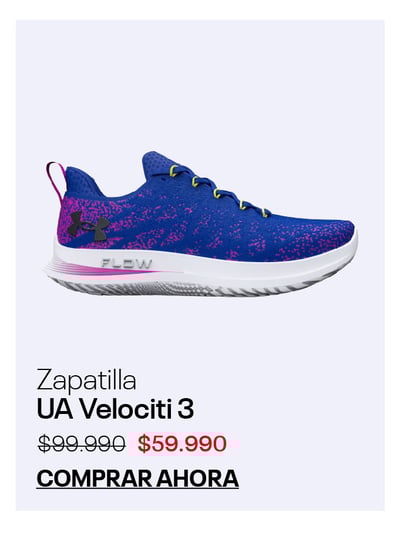
Task: Click the blue tongue of the sneaker
Action: click(156, 162)
